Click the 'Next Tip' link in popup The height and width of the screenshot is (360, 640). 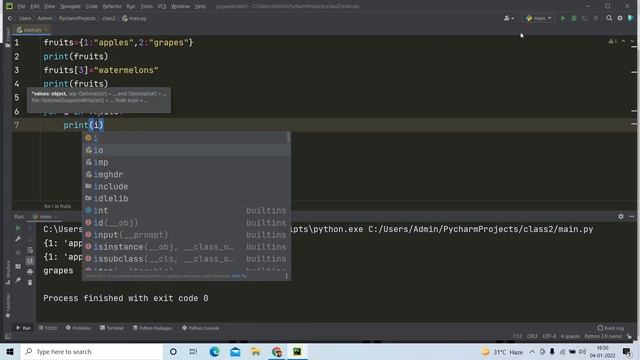click(239, 276)
